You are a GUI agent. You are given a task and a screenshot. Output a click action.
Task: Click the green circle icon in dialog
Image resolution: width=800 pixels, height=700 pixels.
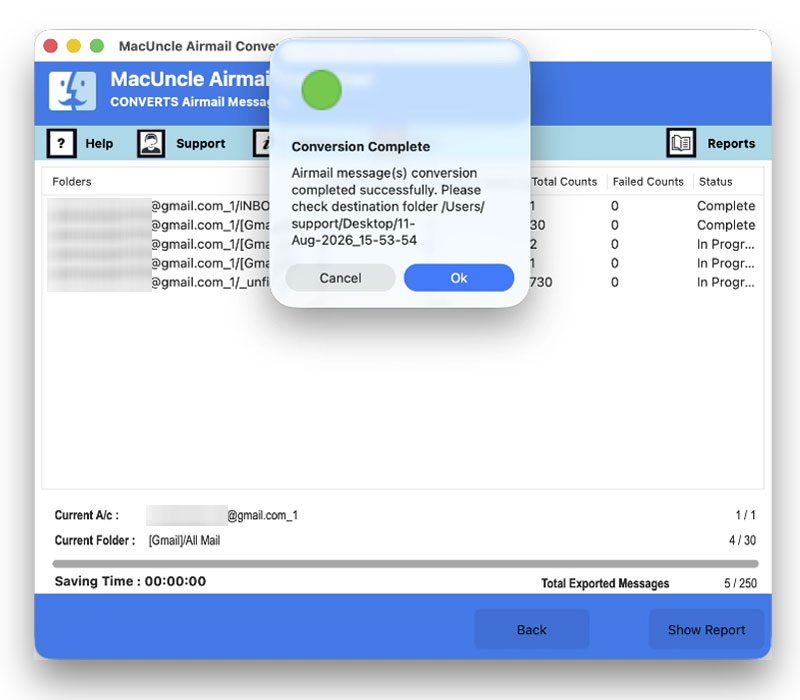pos(321,90)
